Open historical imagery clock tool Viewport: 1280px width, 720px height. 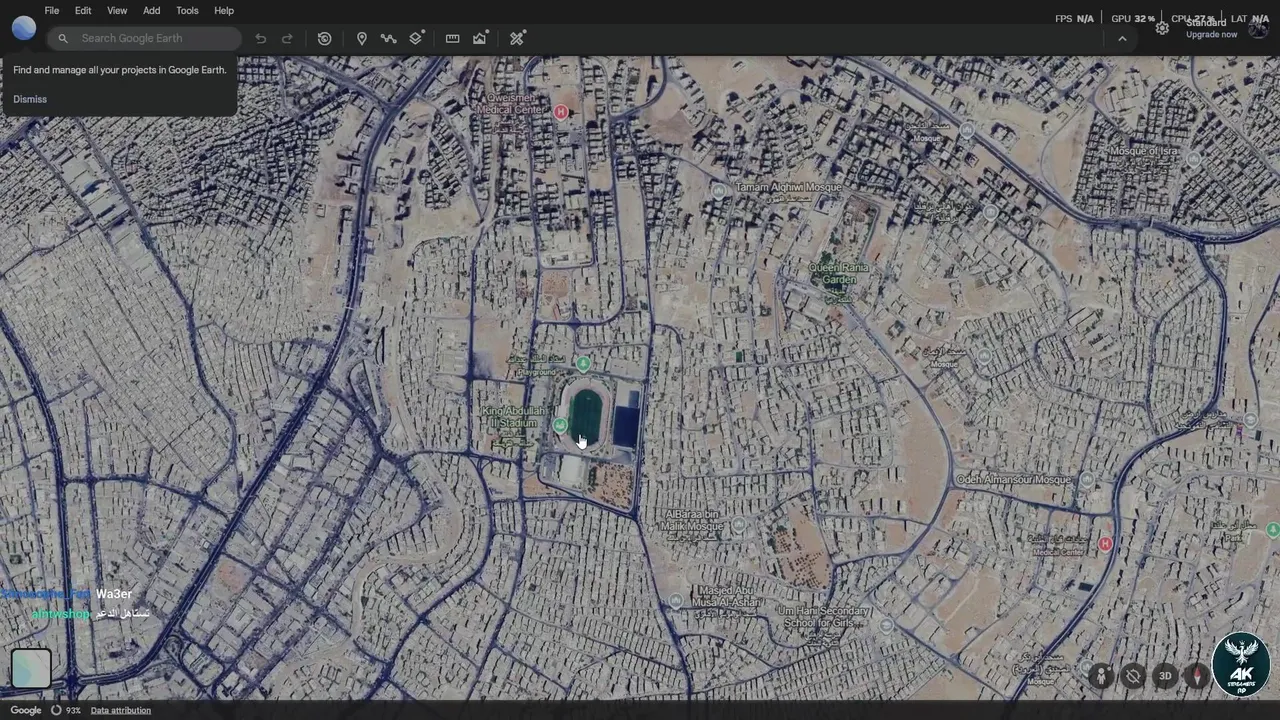(x=325, y=38)
